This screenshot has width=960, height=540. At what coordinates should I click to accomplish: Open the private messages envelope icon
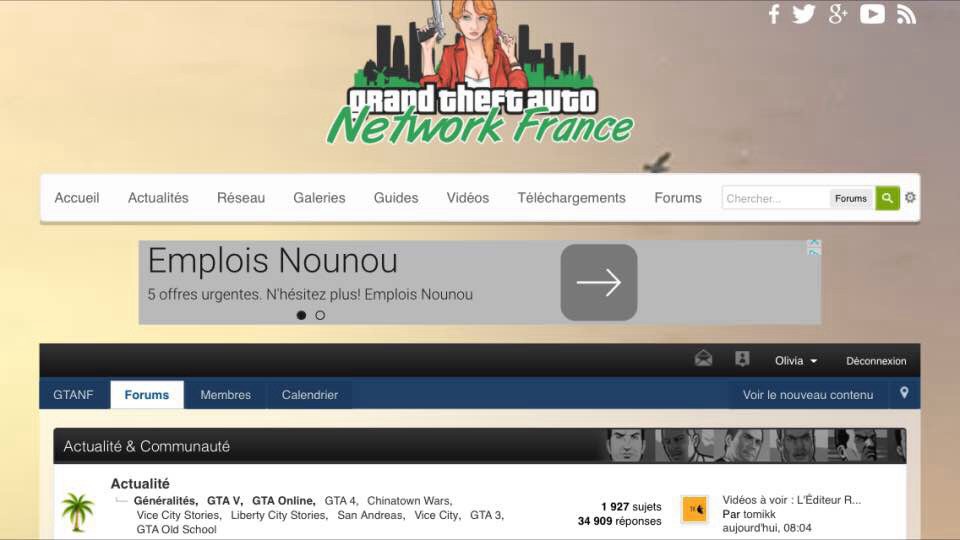(704, 360)
